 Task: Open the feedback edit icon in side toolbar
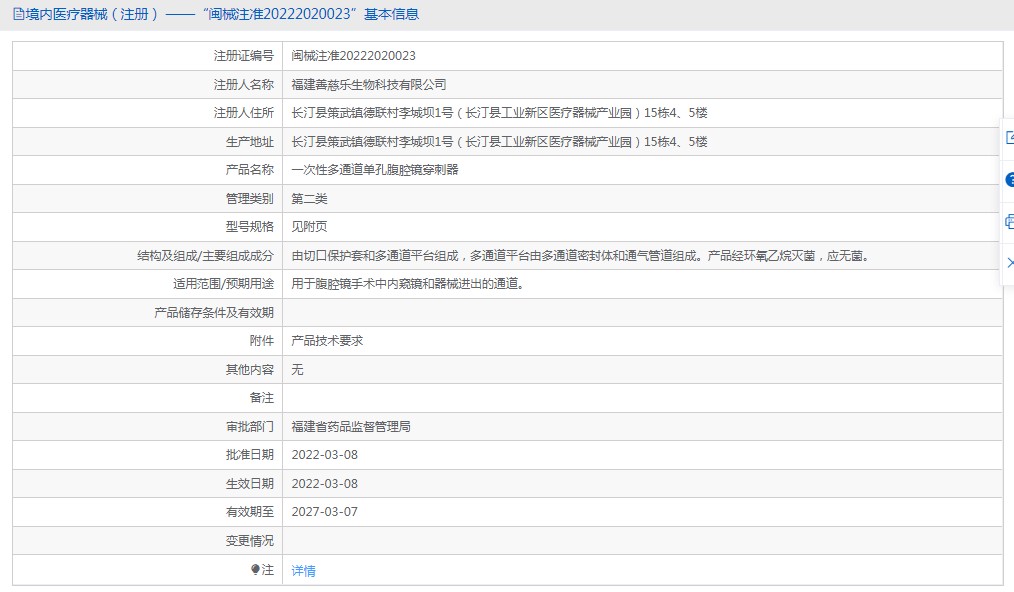tap(1010, 137)
